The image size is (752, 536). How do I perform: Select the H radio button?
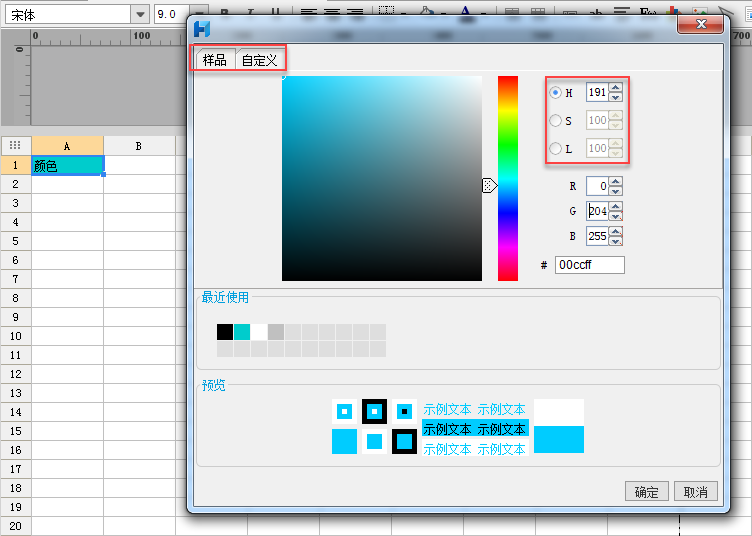(x=555, y=93)
